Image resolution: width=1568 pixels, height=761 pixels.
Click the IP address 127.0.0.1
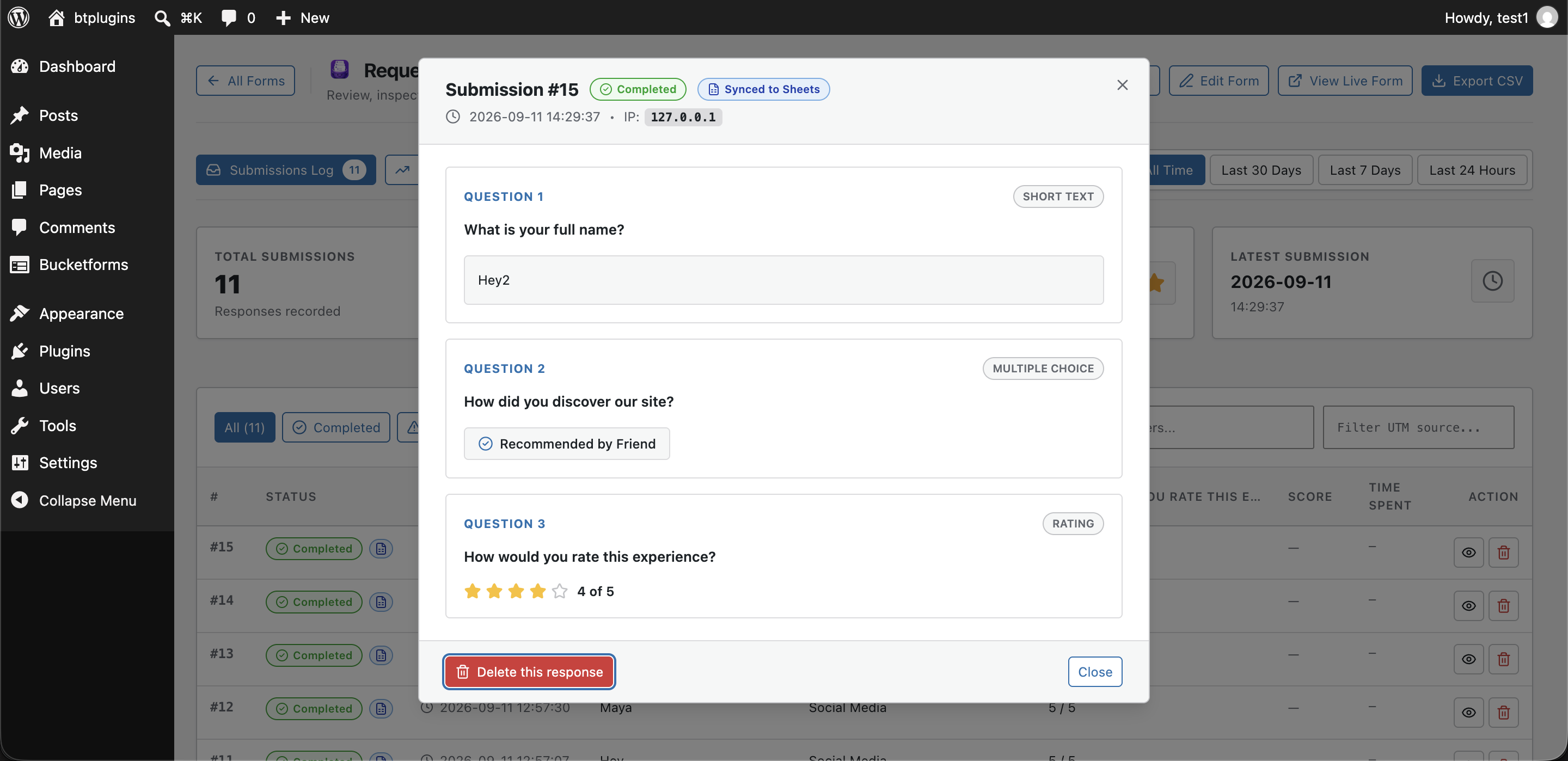pyautogui.click(x=683, y=117)
